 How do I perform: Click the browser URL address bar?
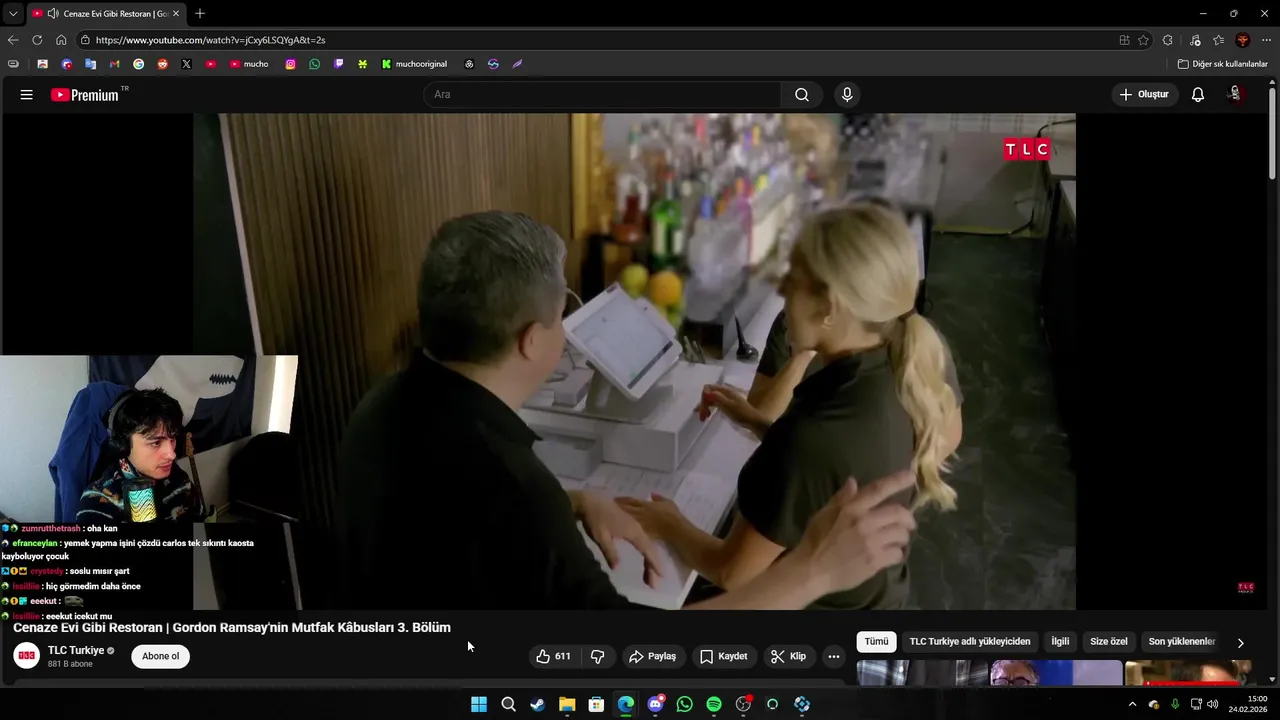tap(595, 40)
